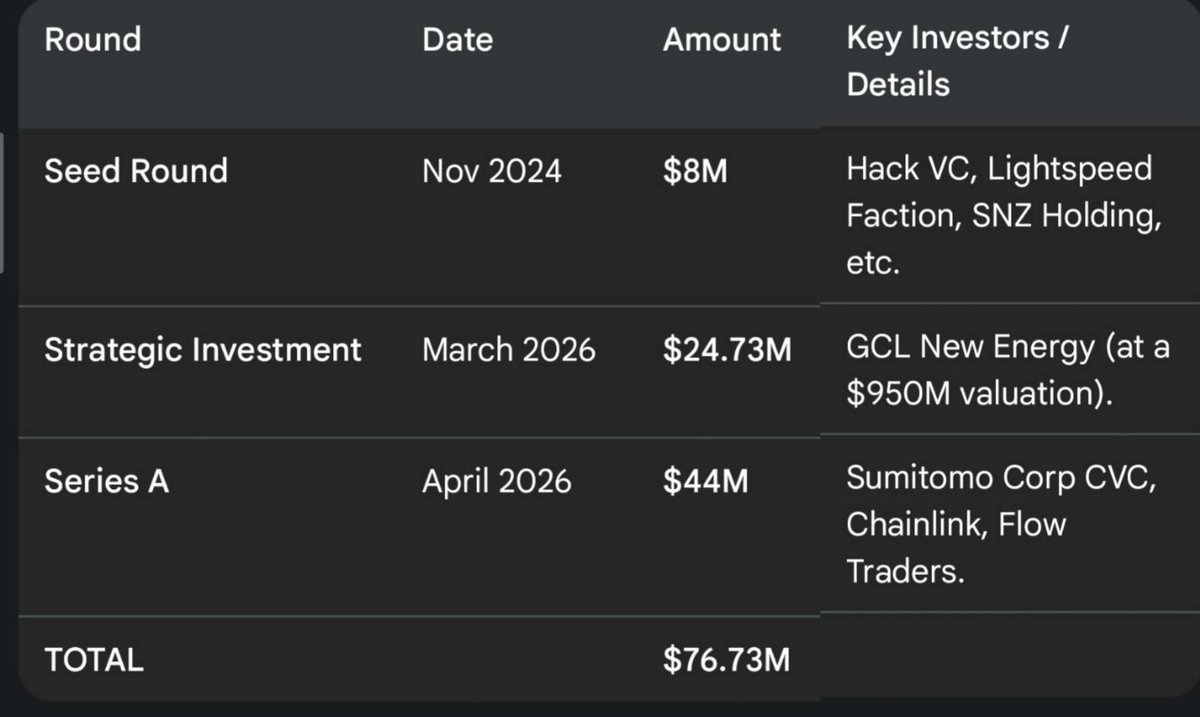Click the $24.73M amount cell
Image resolution: width=1200 pixels, height=717 pixels.
tap(727, 350)
